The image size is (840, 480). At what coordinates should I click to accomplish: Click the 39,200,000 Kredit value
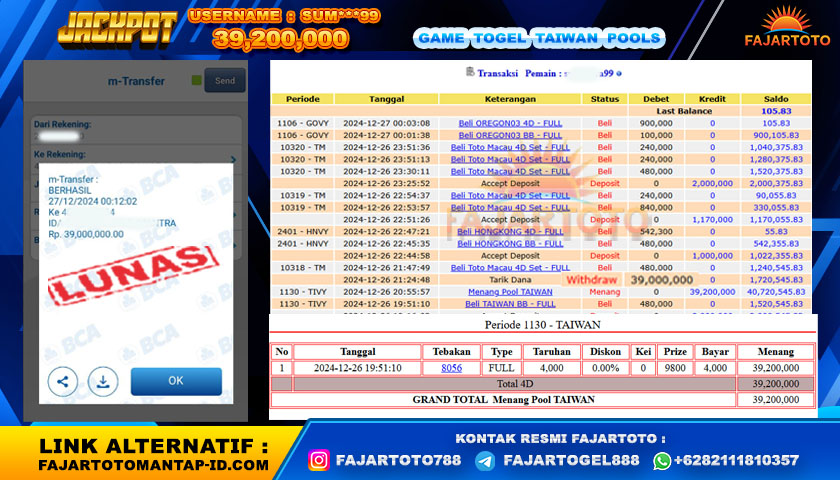(x=712, y=292)
